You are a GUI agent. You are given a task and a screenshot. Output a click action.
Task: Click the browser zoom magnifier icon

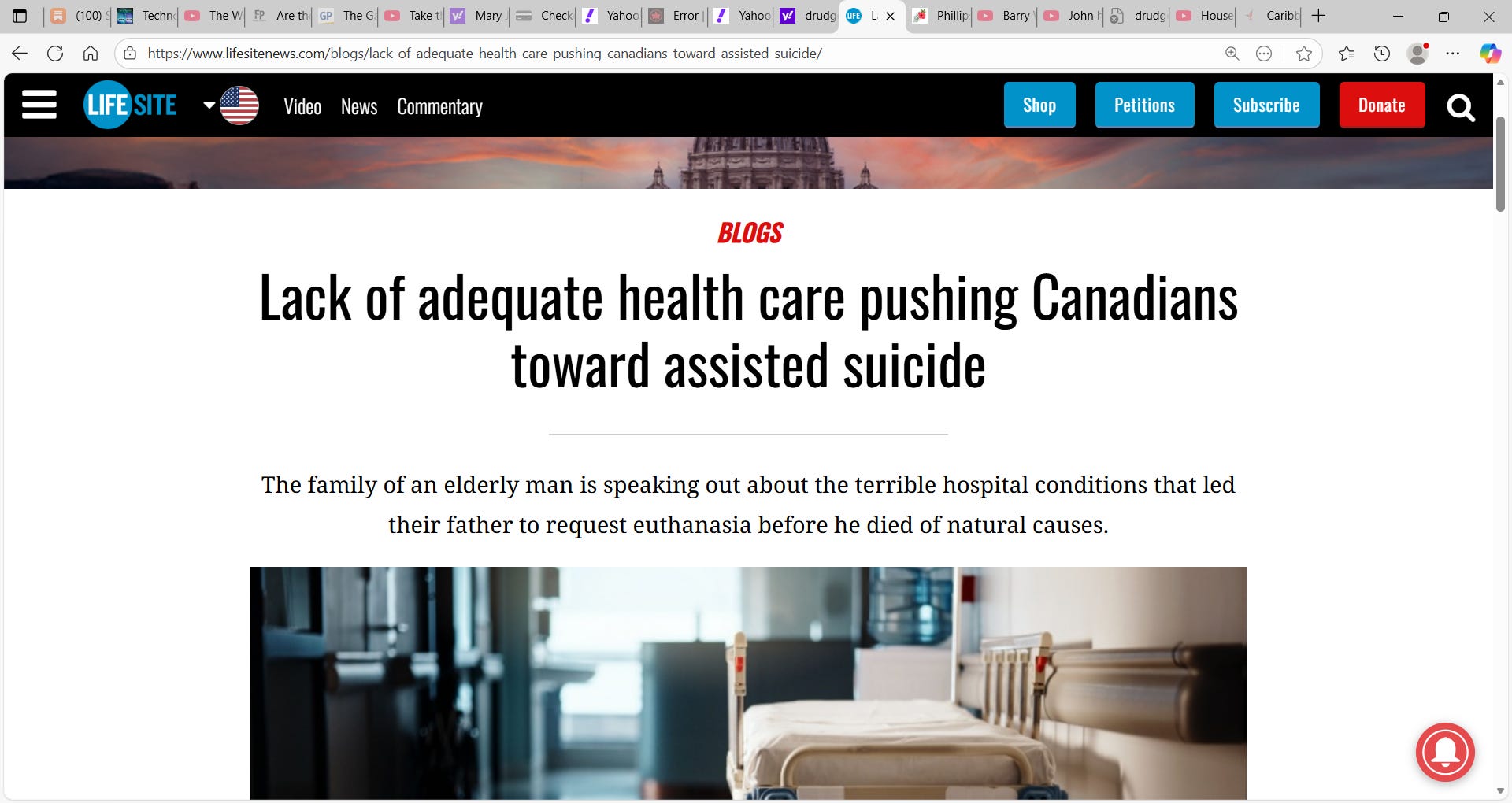pos(1232,54)
